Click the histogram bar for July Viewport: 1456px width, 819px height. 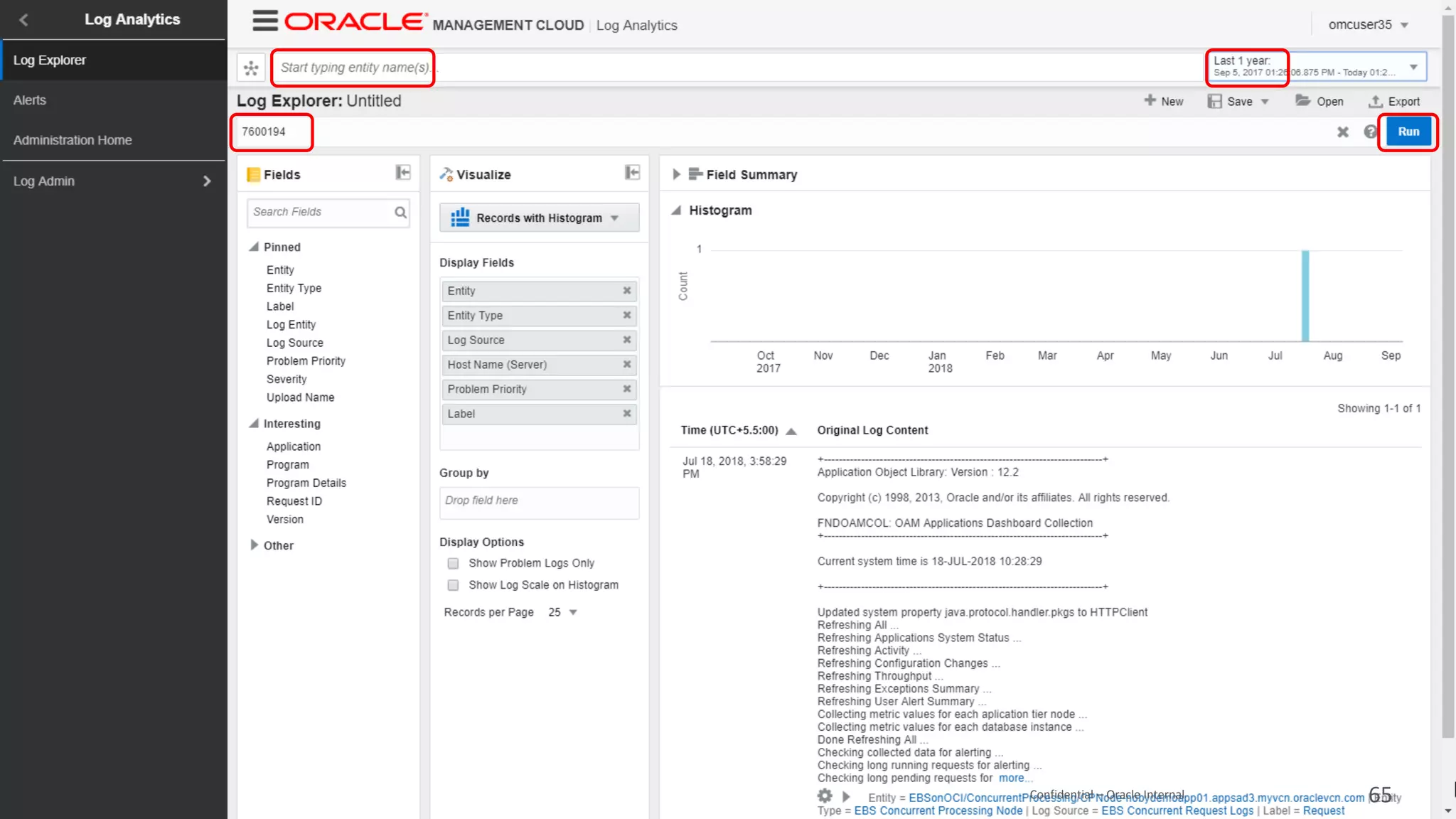click(1305, 296)
